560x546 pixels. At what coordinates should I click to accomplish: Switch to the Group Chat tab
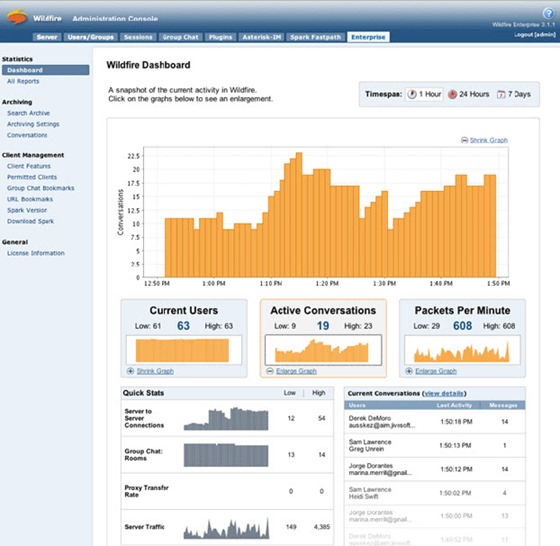pyautogui.click(x=180, y=37)
